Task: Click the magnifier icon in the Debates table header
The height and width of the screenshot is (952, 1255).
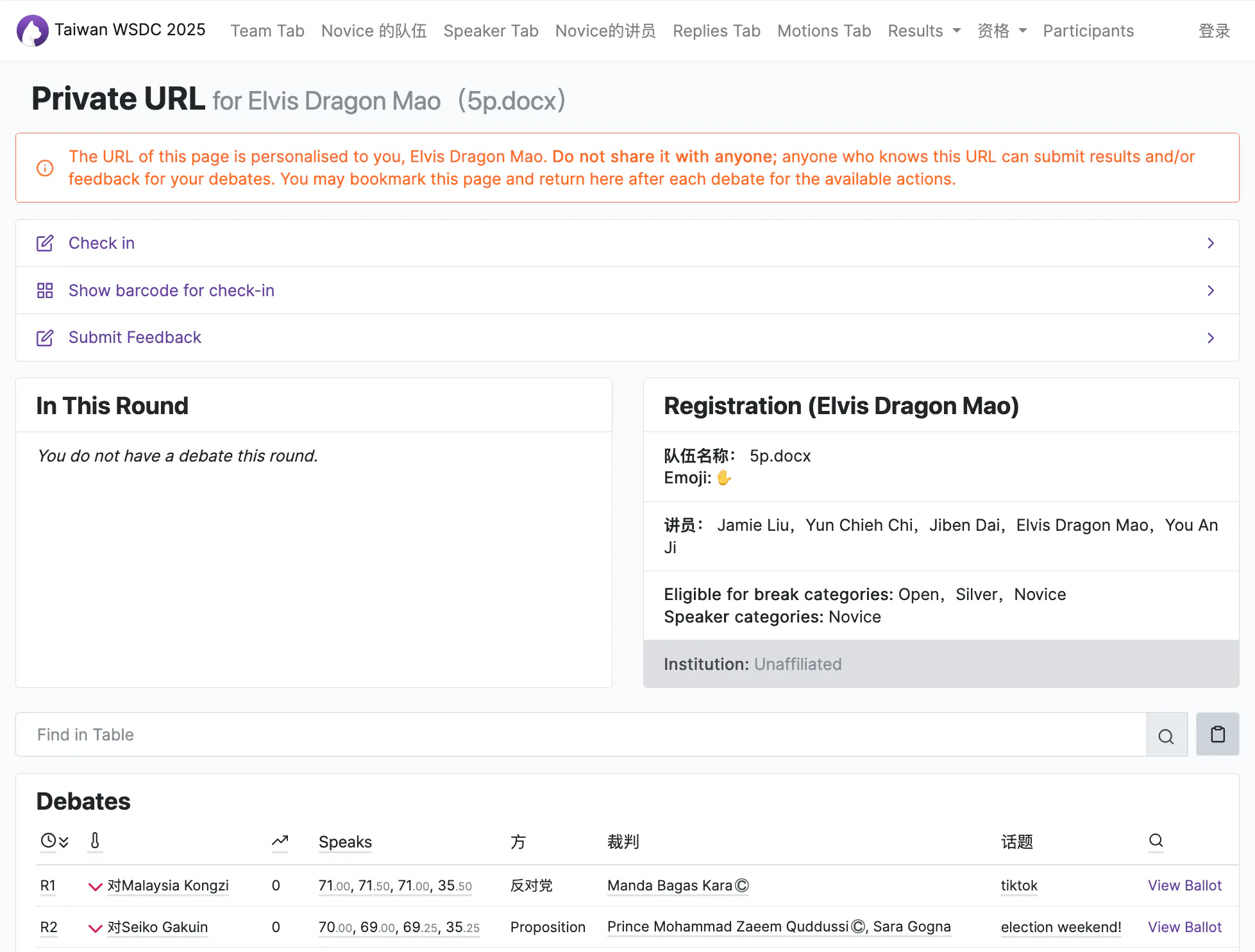Action: [1156, 840]
